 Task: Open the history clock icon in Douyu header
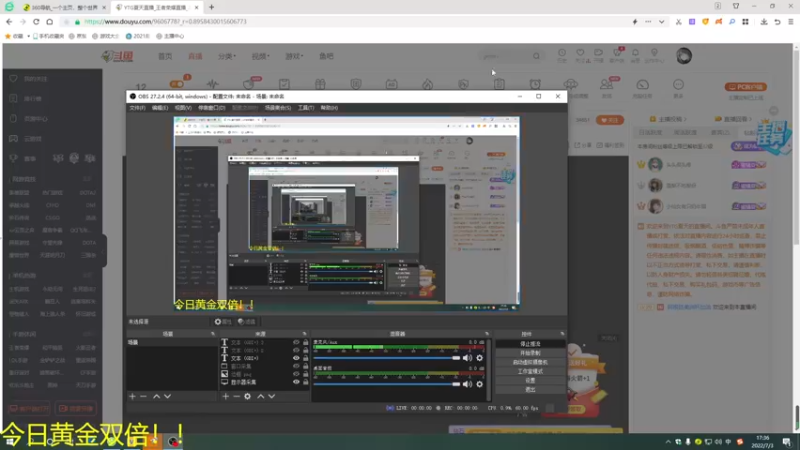[x=562, y=53]
